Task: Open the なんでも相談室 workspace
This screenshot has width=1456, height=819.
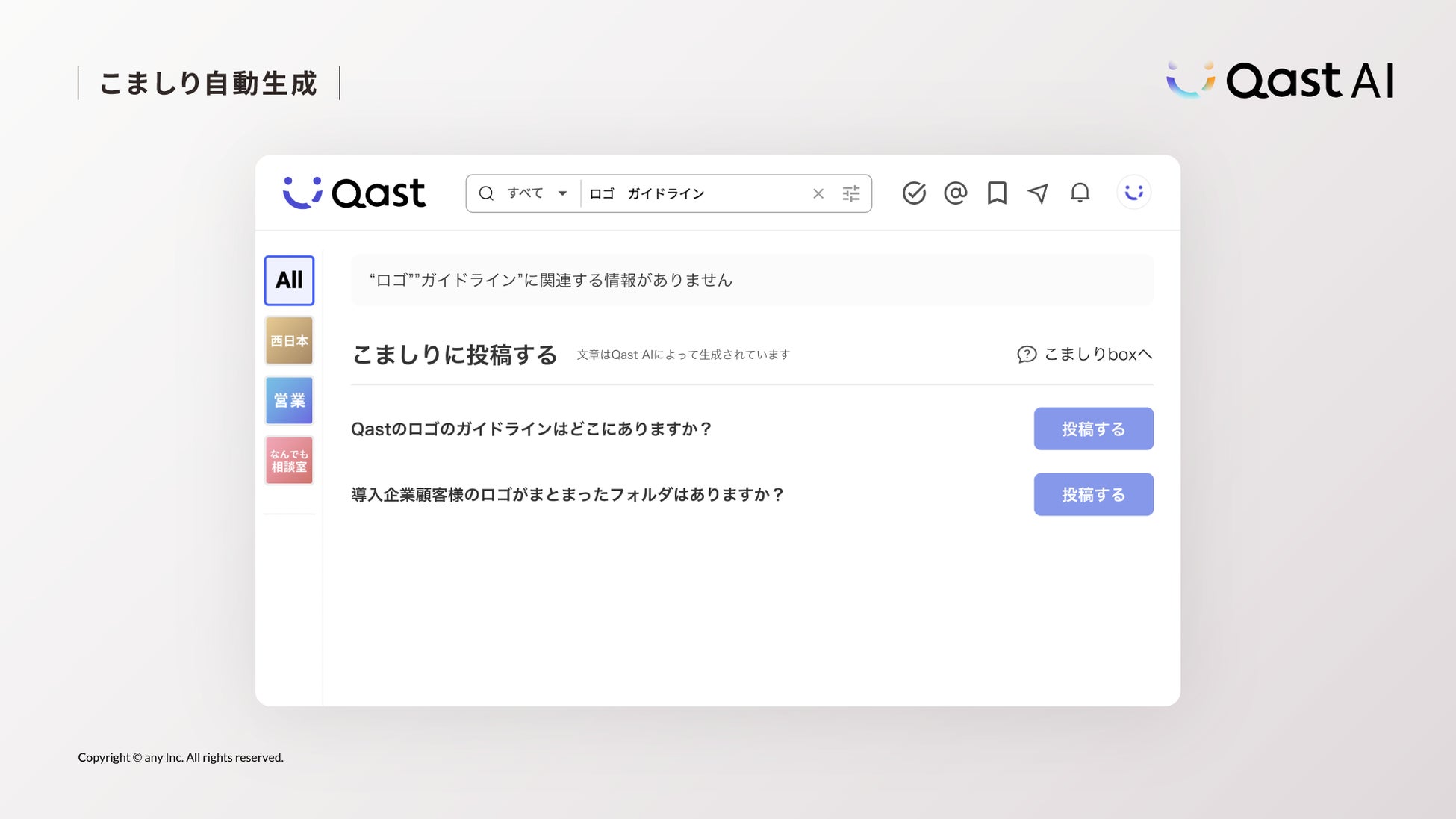Action: [x=289, y=460]
